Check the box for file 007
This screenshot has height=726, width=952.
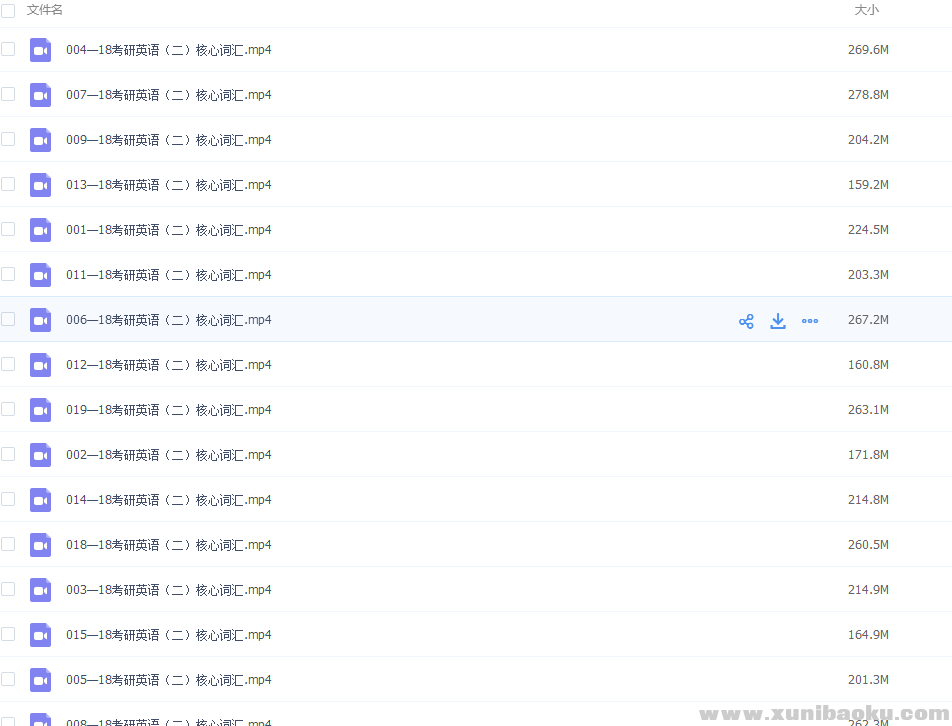[8, 94]
